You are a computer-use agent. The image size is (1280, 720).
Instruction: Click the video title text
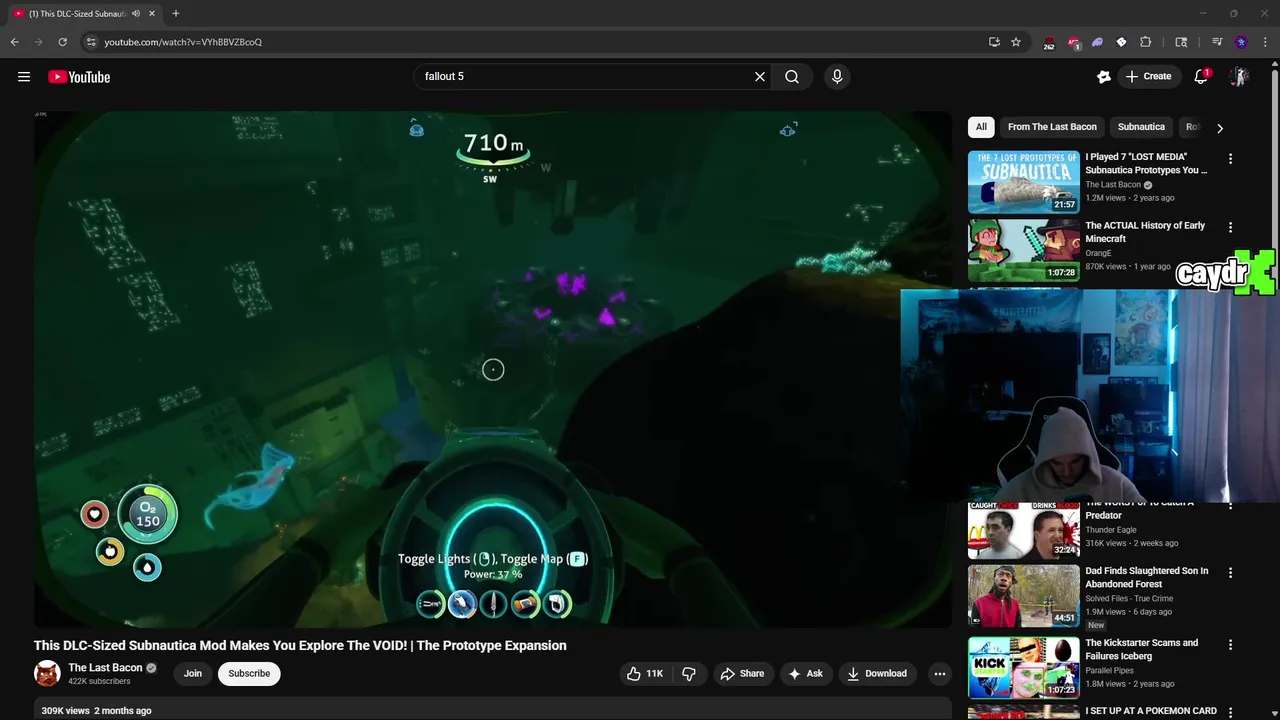click(x=300, y=646)
